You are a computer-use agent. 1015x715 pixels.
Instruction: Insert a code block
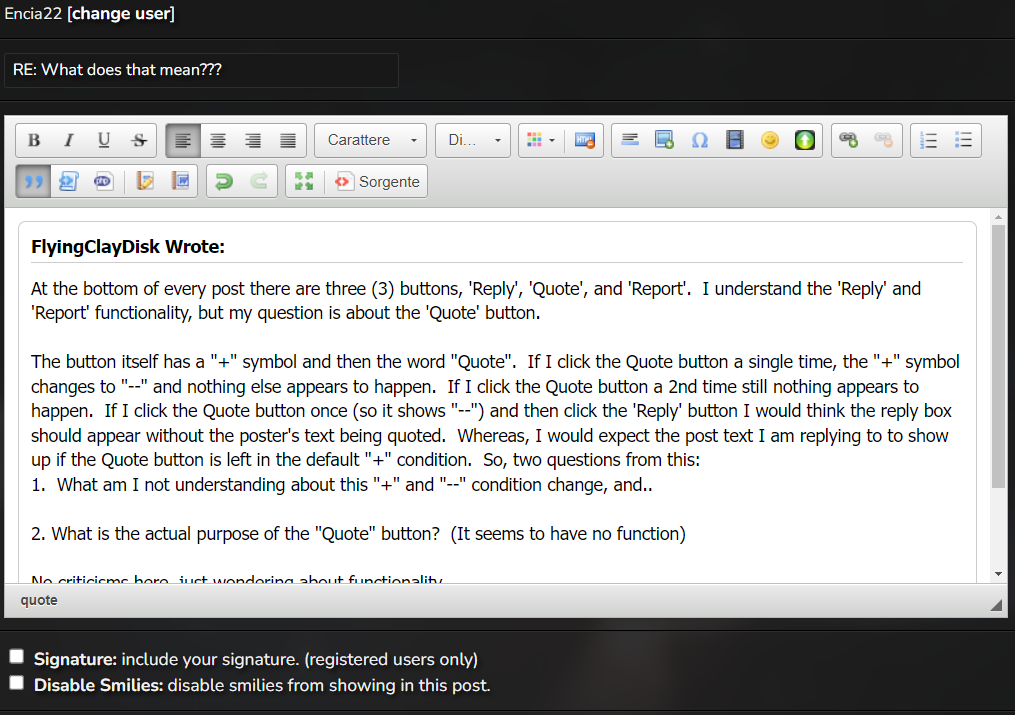pyautogui.click(x=69, y=182)
